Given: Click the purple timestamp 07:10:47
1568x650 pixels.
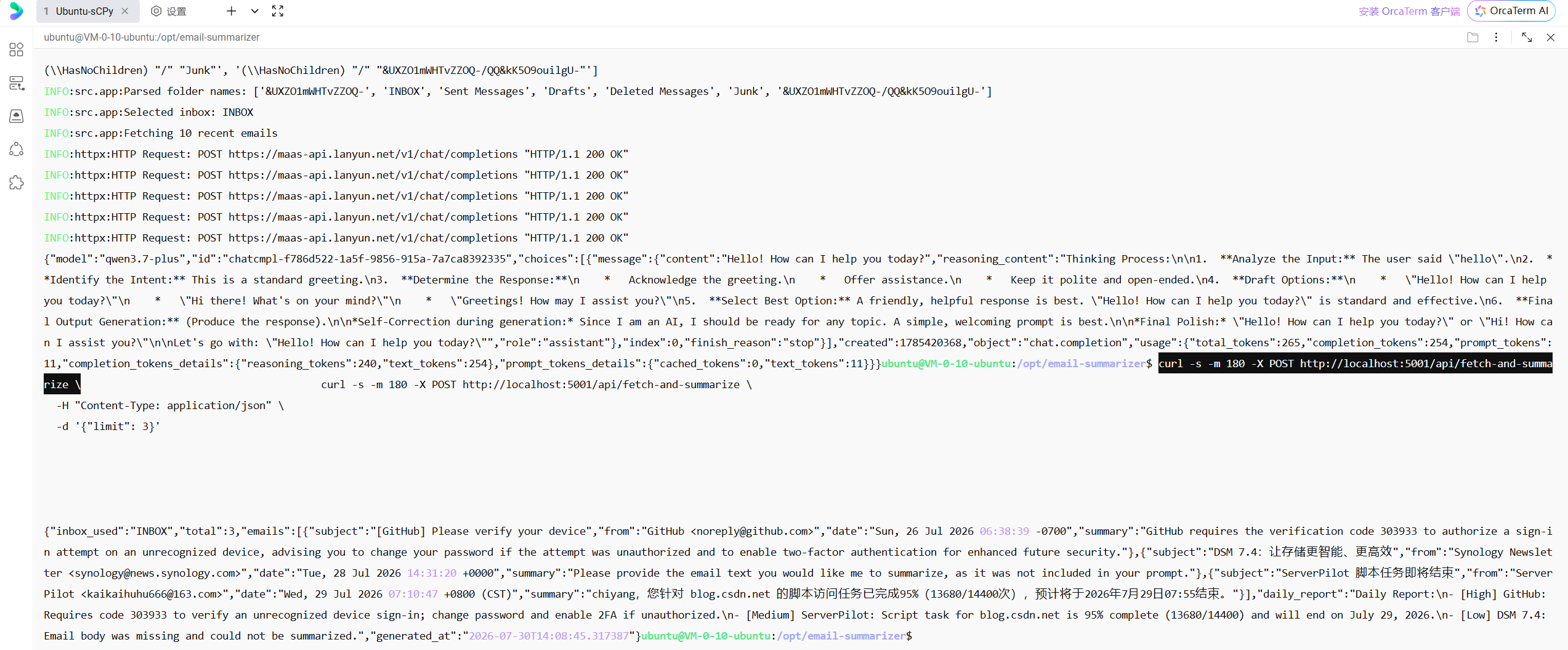Looking at the screenshot, I should coord(413,594).
